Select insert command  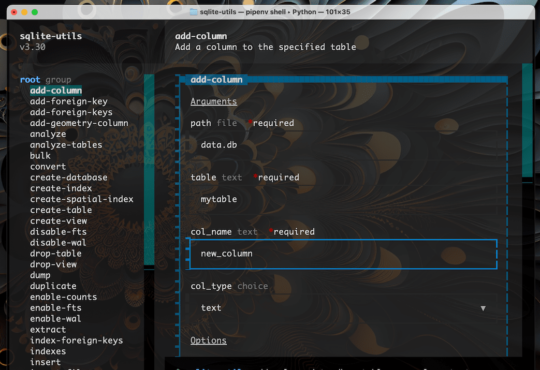45,362
